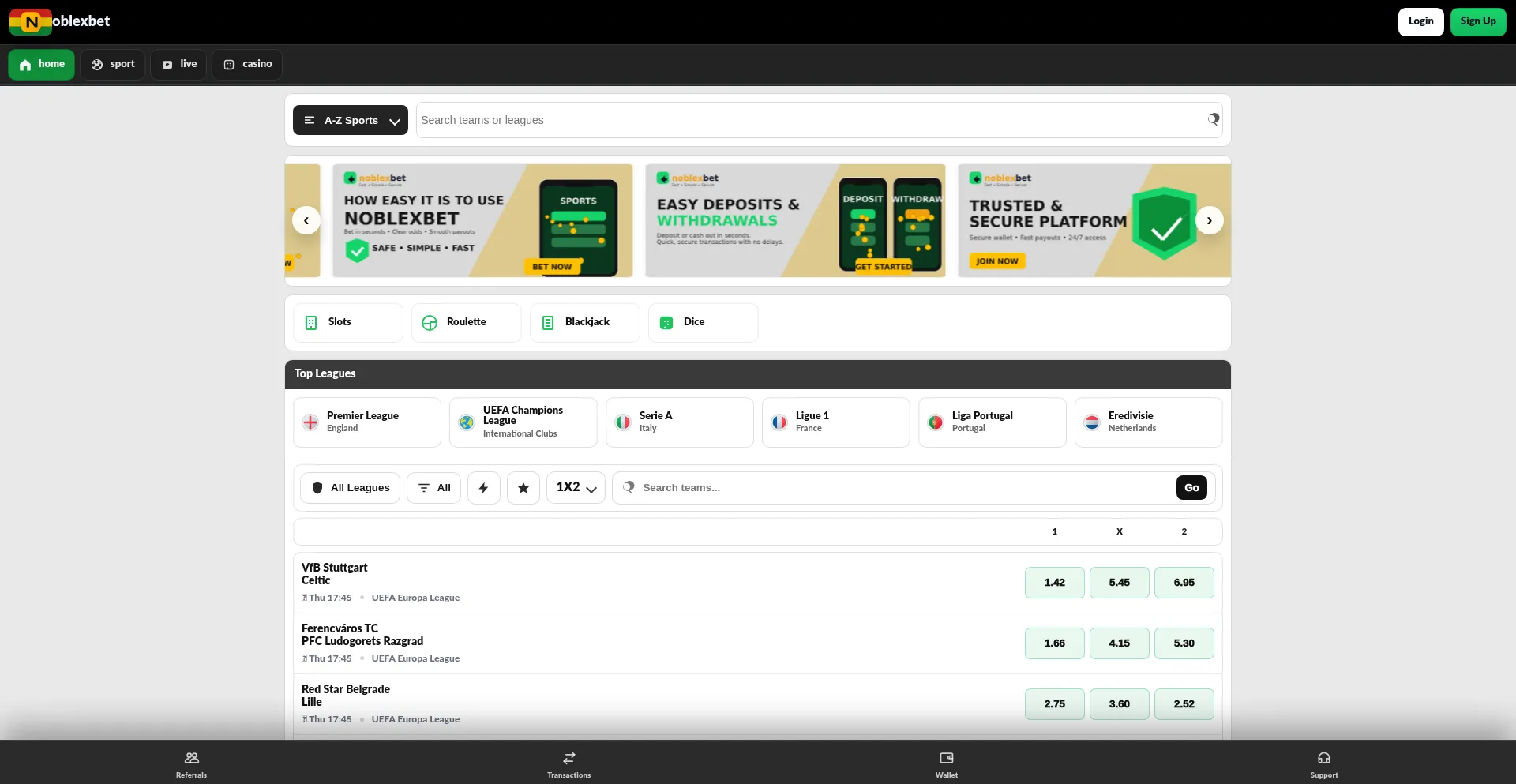This screenshot has width=1516, height=784.
Task: Open the Slots casino category
Action: coord(348,322)
